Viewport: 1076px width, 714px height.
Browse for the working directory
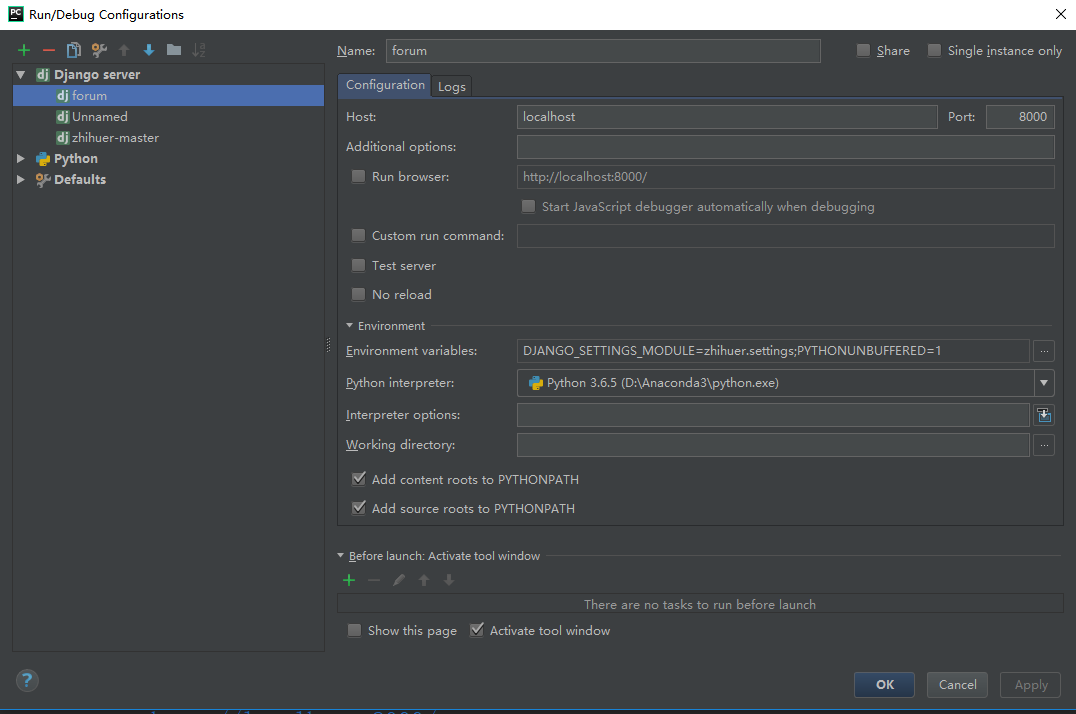coord(1044,445)
